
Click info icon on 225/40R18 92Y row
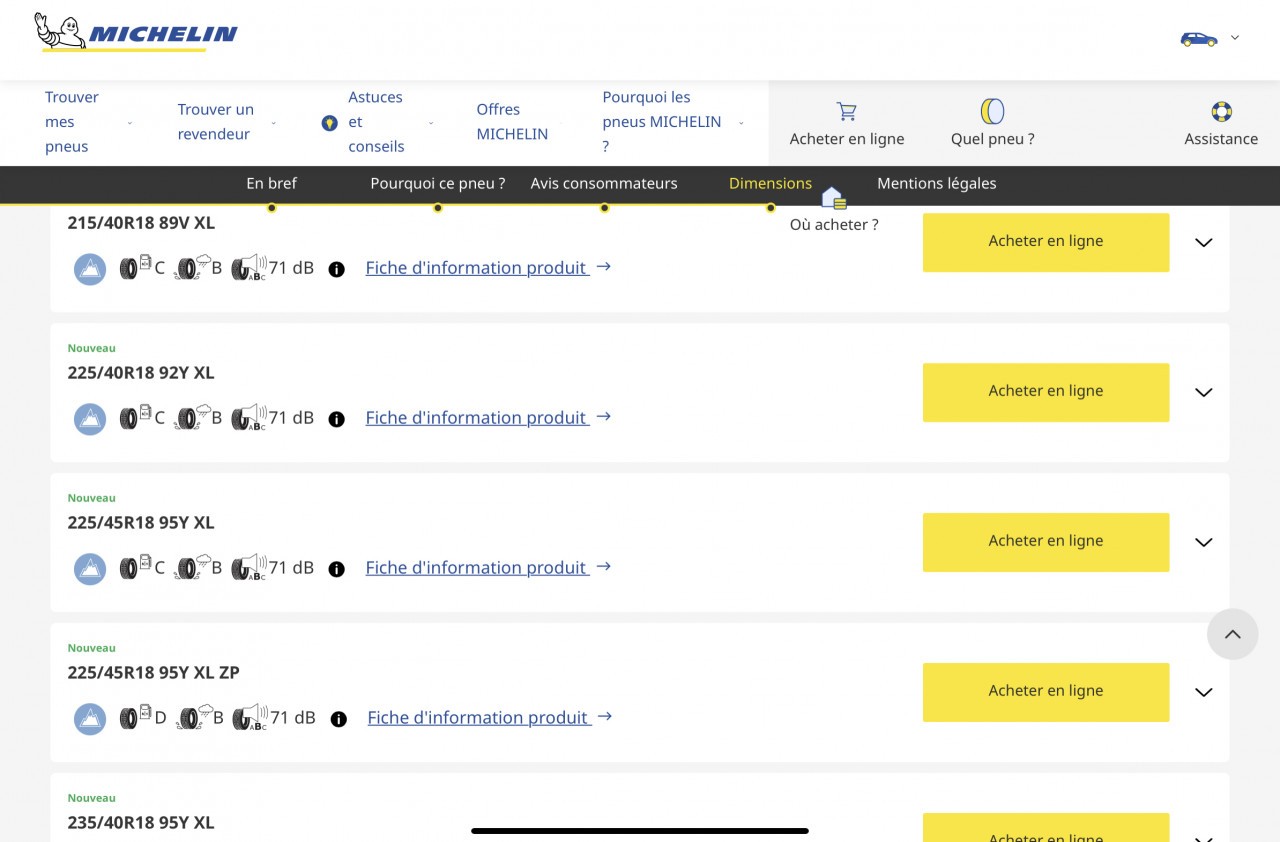click(x=337, y=419)
